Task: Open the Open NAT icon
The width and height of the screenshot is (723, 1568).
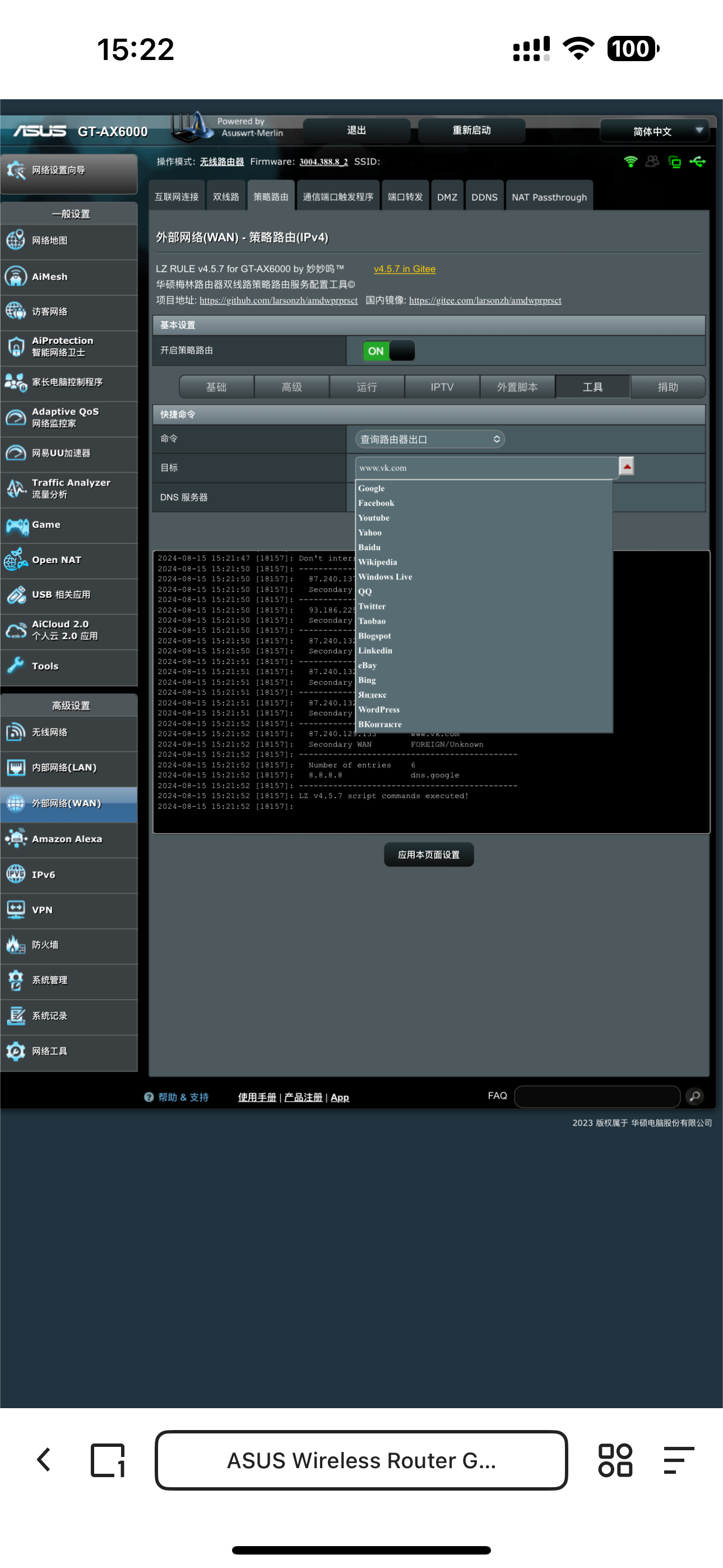Action: point(16,559)
